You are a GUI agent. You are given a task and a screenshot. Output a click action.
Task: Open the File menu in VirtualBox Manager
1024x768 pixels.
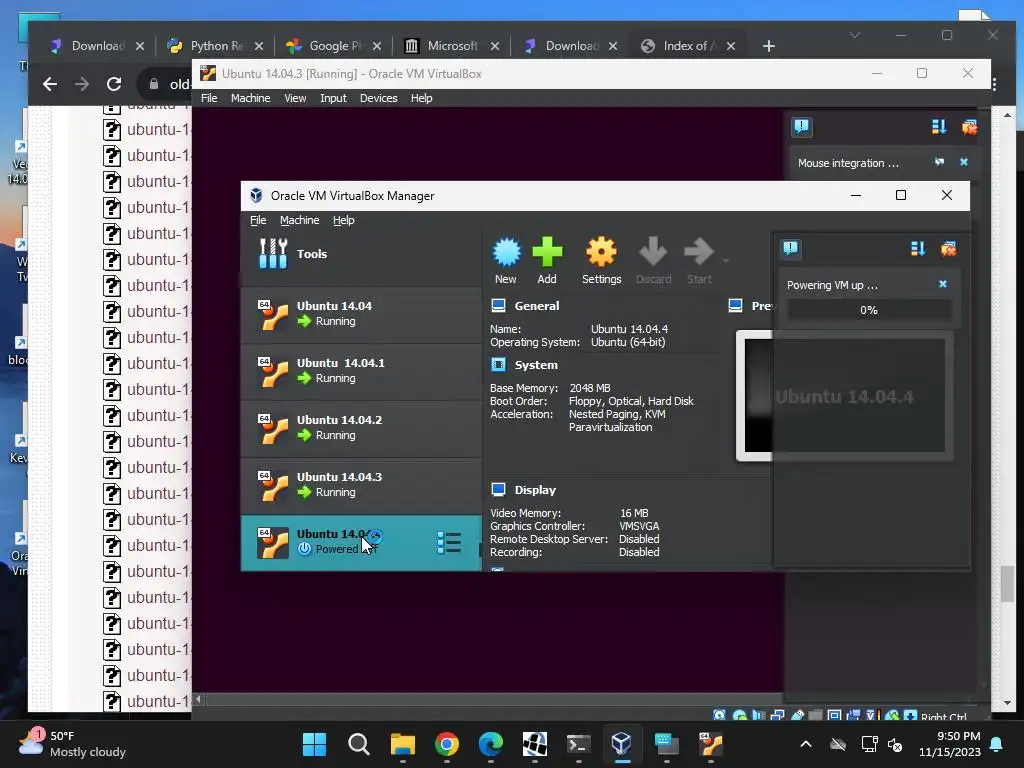tap(258, 220)
